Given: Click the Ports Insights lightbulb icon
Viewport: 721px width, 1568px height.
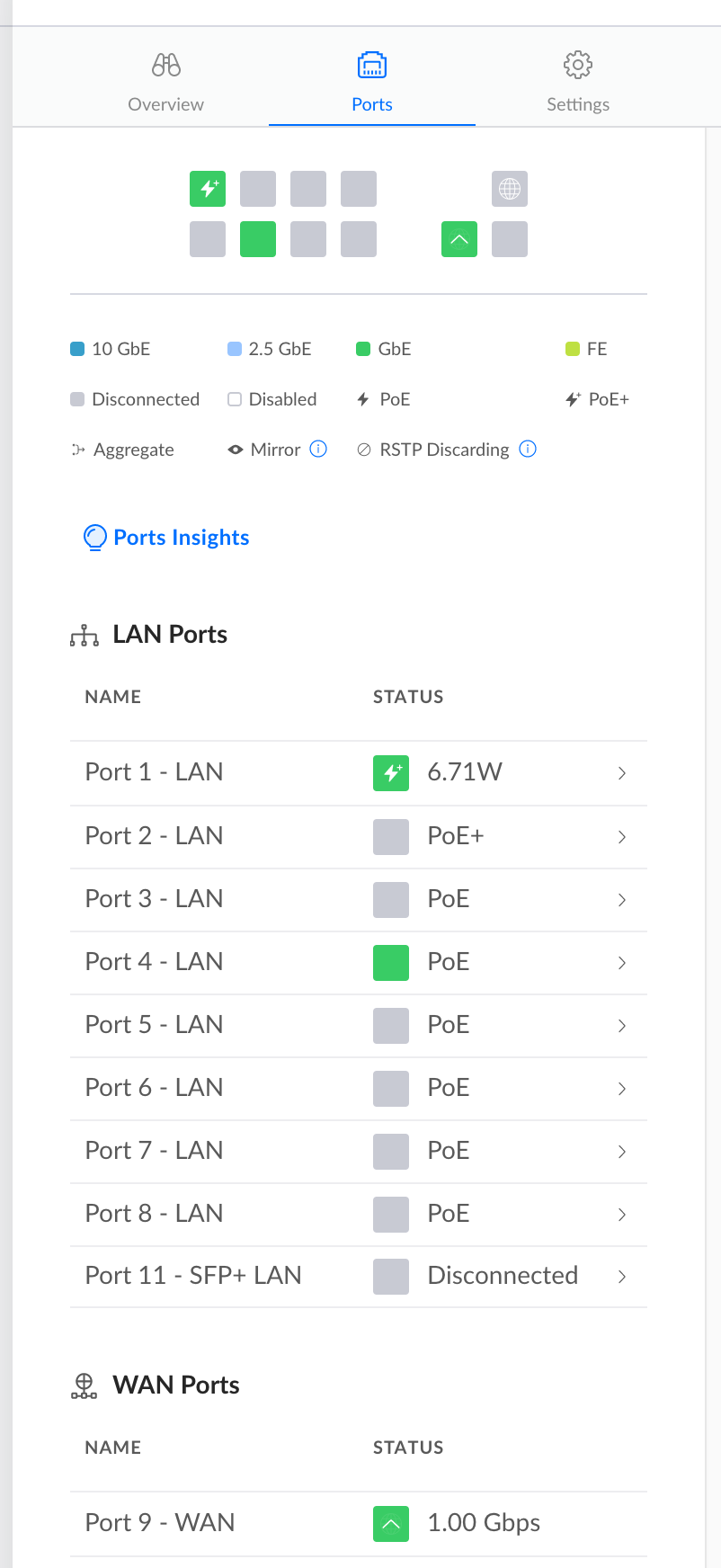Looking at the screenshot, I should tap(94, 538).
